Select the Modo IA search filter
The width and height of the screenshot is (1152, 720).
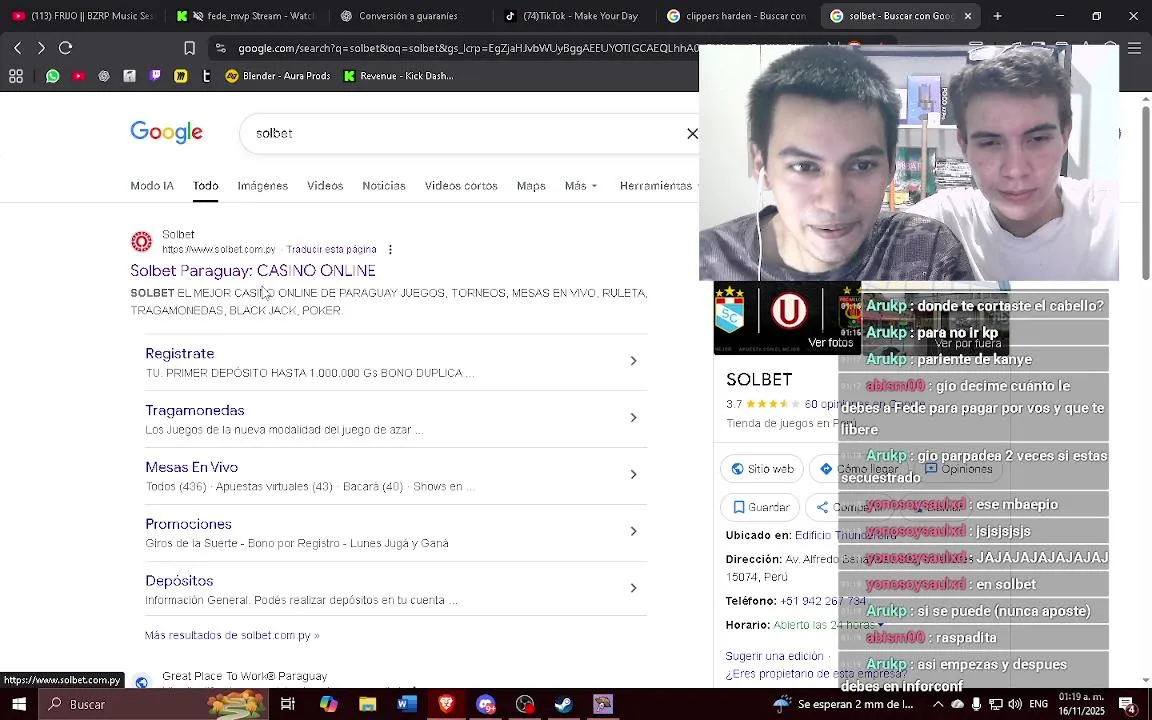[x=152, y=186]
